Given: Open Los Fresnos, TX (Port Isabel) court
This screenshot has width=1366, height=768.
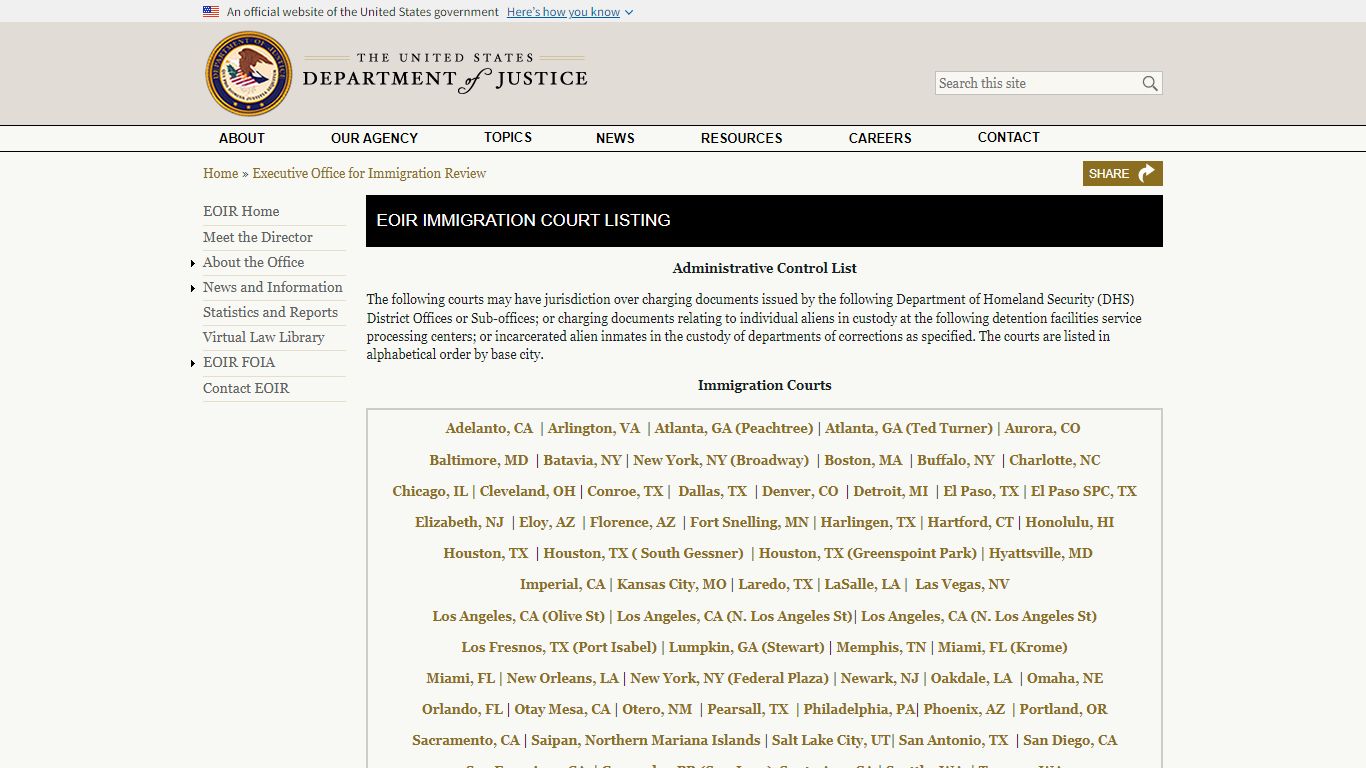Looking at the screenshot, I should pyautogui.click(x=559, y=647).
